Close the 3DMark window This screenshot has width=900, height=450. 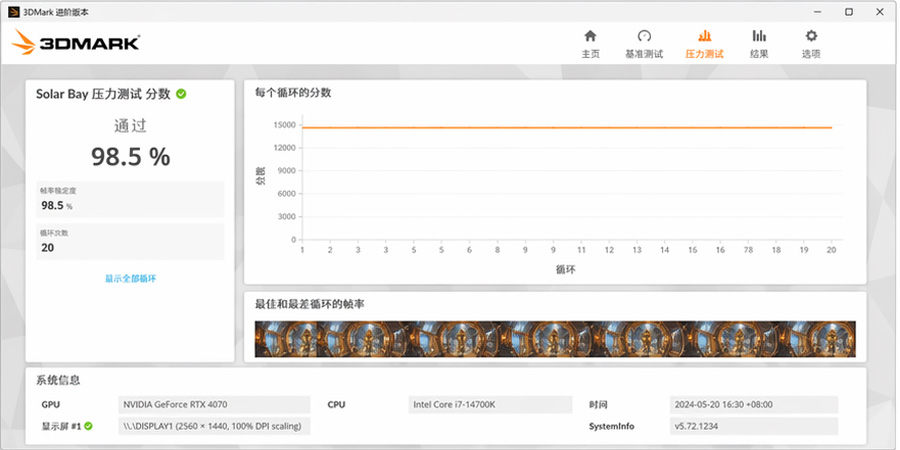880,12
